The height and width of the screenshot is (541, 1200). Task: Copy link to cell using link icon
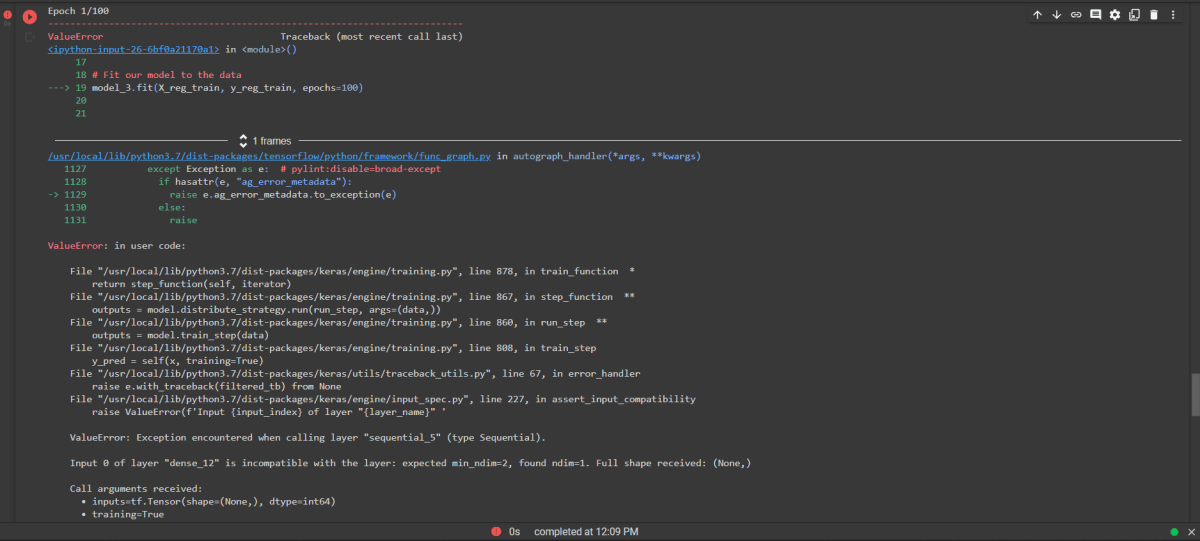(x=1076, y=15)
